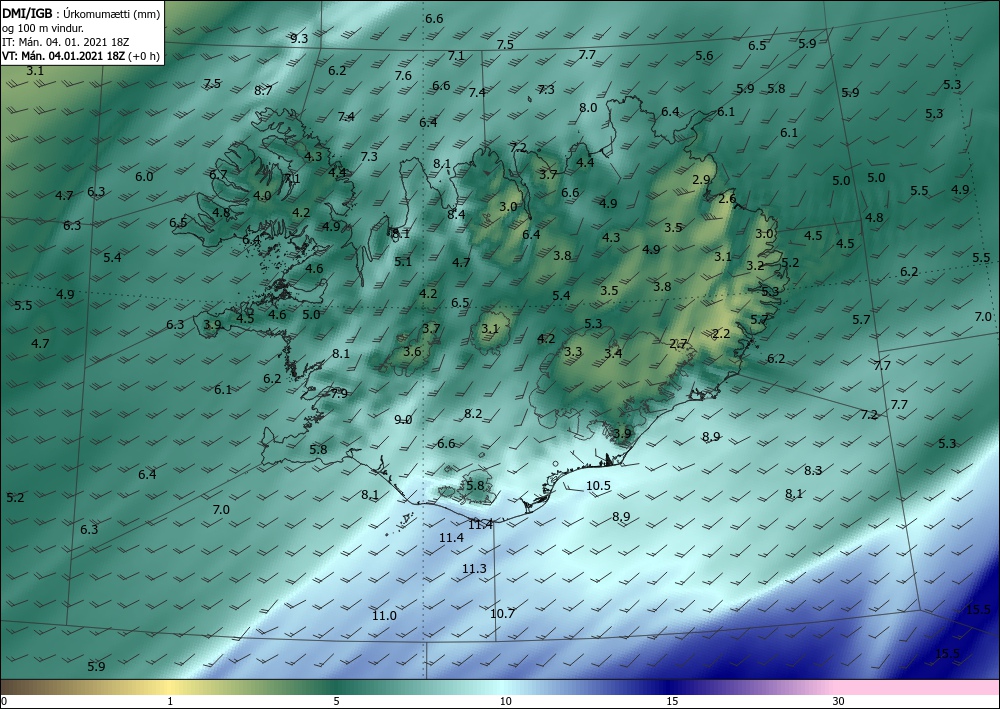Select the 11.0 value in the southern ocean

[385, 615]
